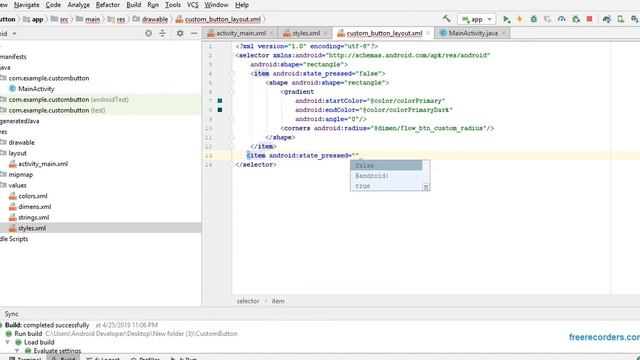
Task: Close the MainActivity.java tab
Action: (503, 33)
